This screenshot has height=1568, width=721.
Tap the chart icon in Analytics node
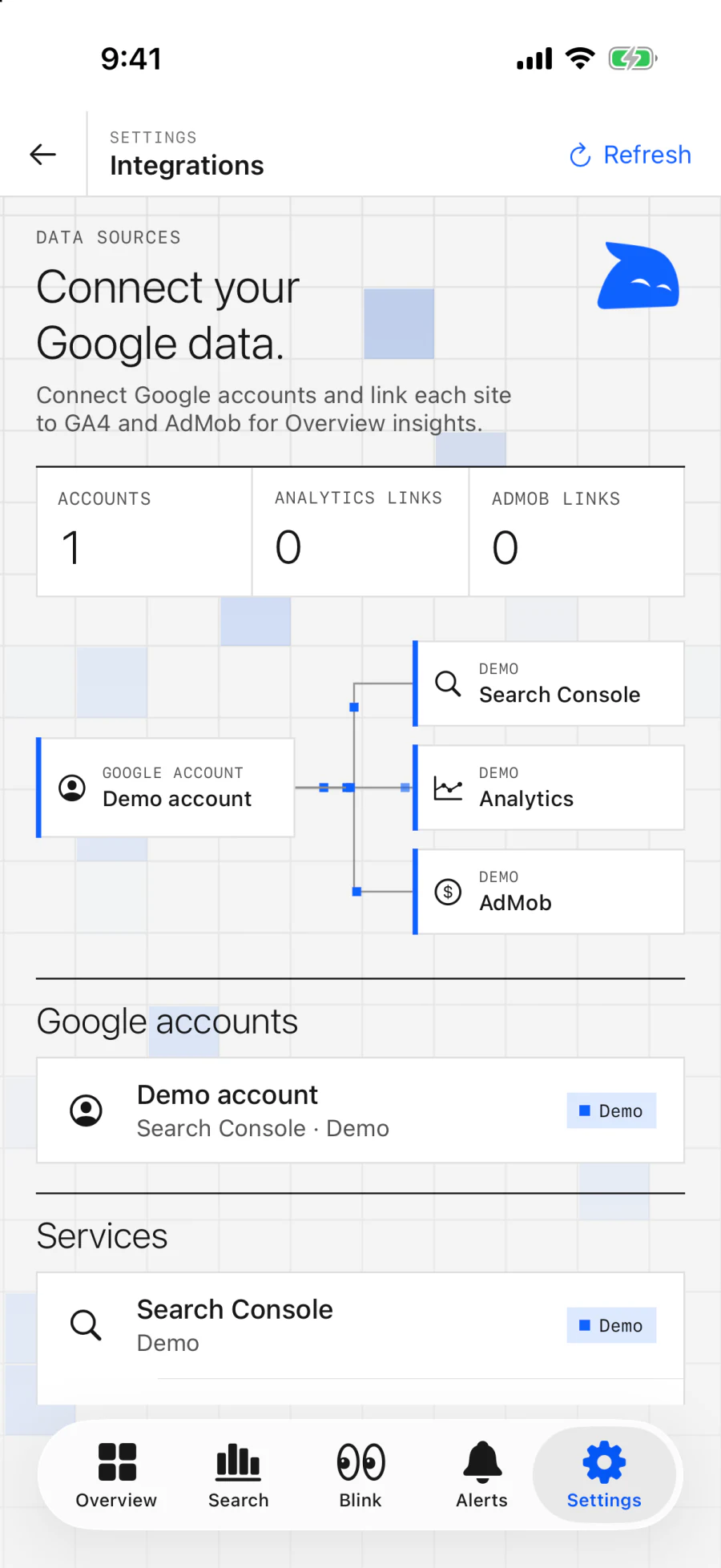(448, 788)
